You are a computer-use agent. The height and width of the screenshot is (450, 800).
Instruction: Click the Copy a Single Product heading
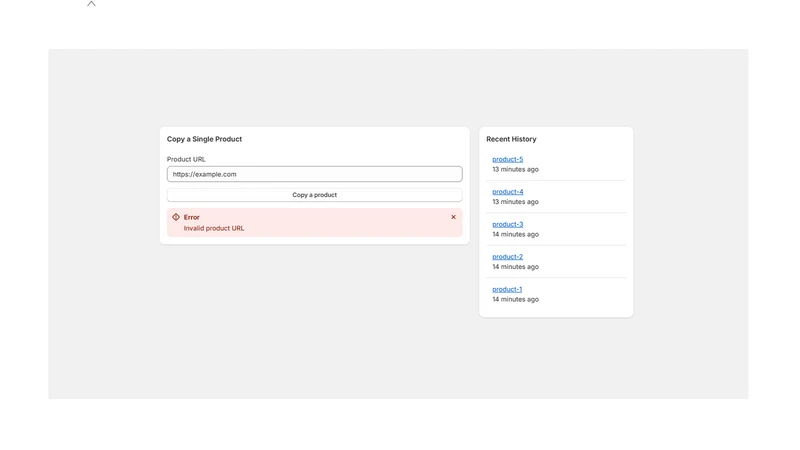click(x=204, y=139)
